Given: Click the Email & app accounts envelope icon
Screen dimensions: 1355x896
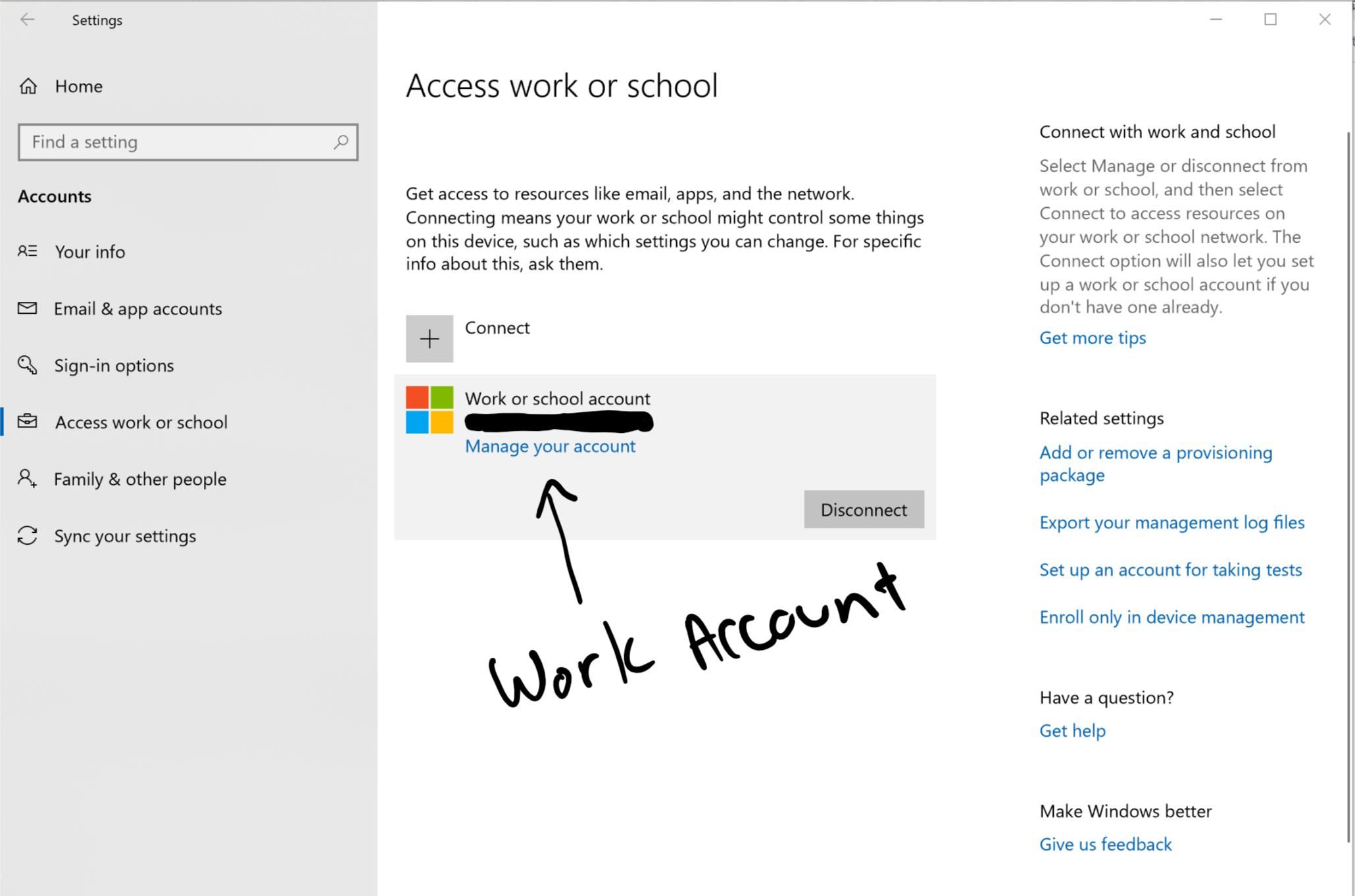Looking at the screenshot, I should tap(28, 309).
